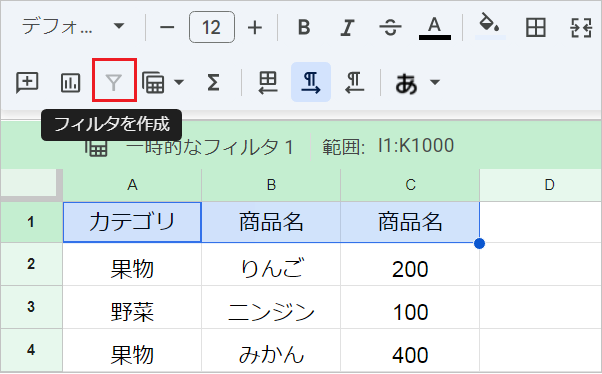Increase font size with plus button

(x=255, y=27)
